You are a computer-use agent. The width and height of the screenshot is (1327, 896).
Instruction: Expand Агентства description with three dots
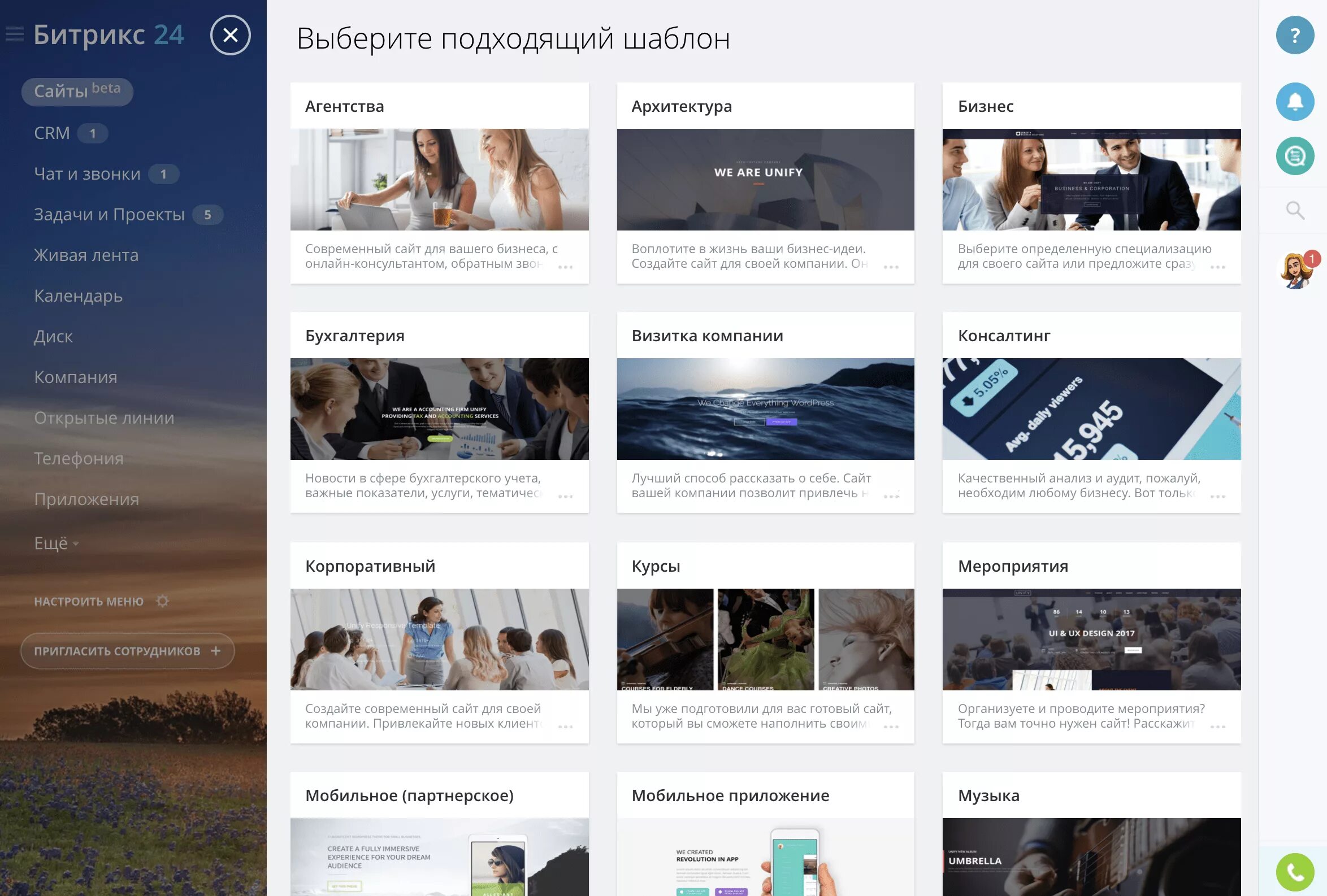tap(565, 267)
